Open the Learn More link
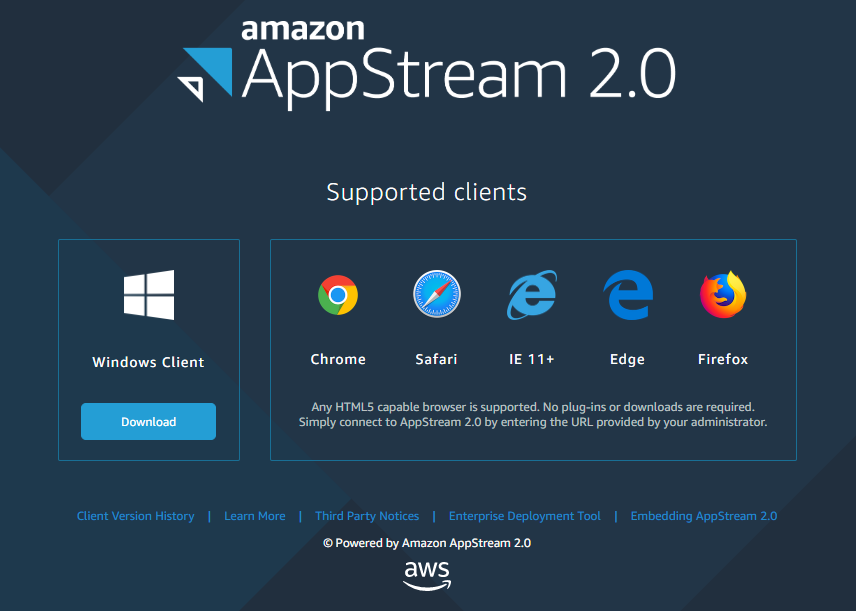The height and width of the screenshot is (611, 856). click(x=255, y=516)
